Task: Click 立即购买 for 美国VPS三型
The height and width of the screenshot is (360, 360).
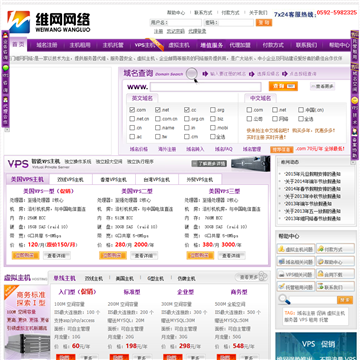Action: (x=200, y=256)
